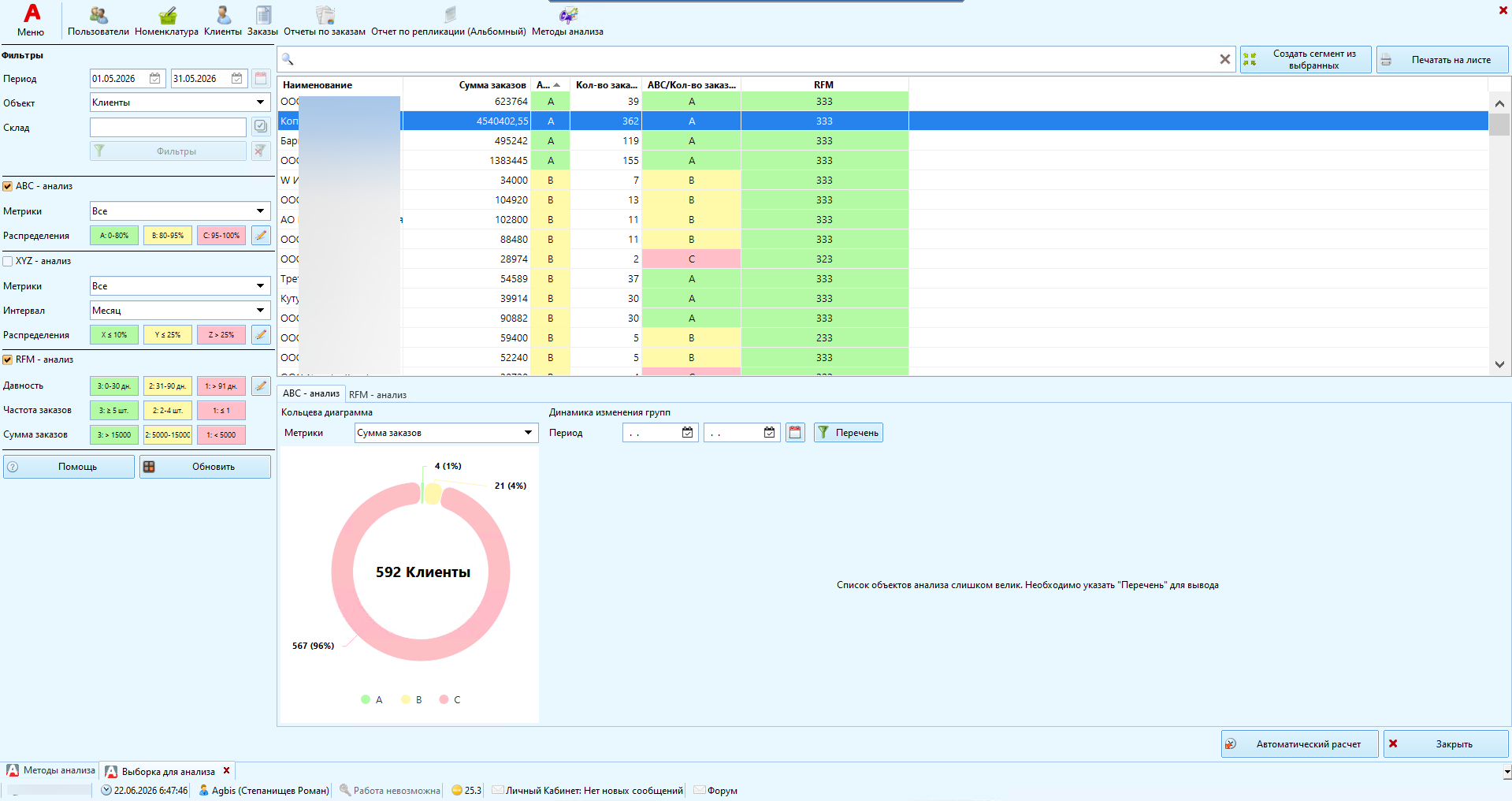Click the Обновить button

205,467
